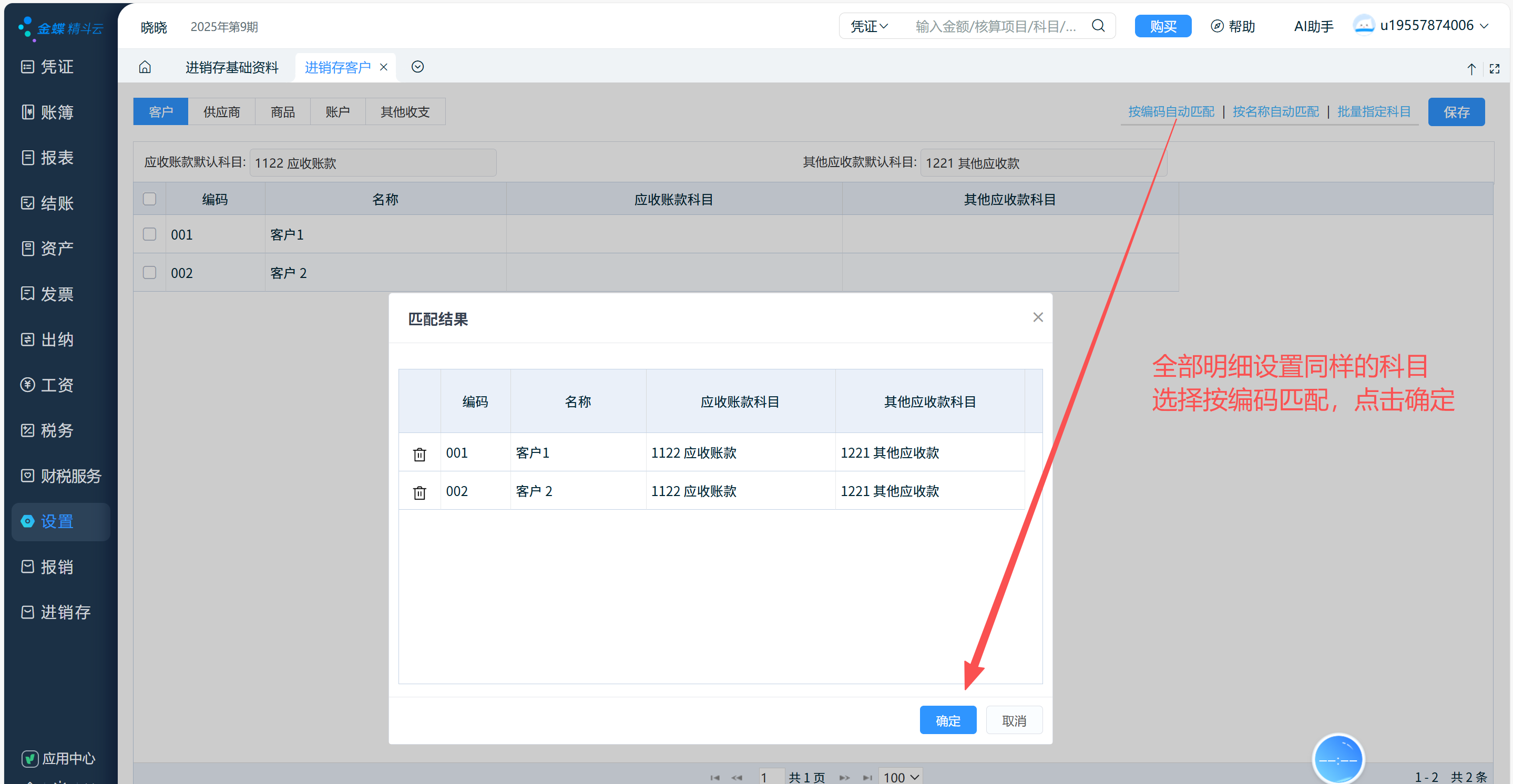The image size is (1513, 784).
Task: Click the search magnifier icon
Action: [x=1098, y=26]
